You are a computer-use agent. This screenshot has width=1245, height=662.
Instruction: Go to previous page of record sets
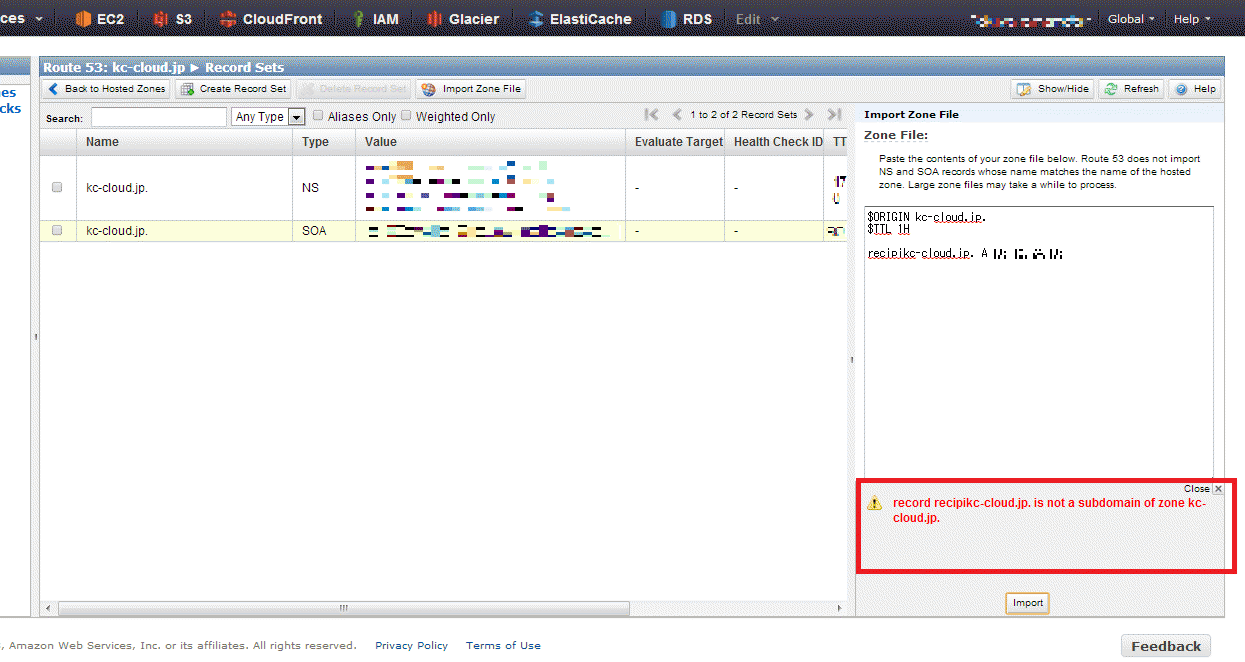677,115
